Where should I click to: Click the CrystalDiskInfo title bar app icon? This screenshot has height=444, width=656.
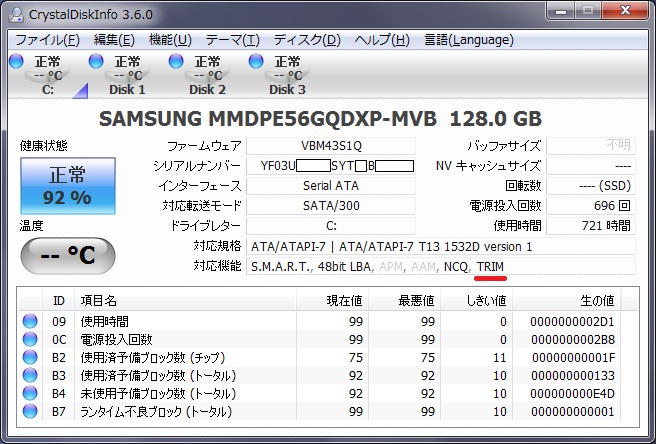pyautogui.click(x=16, y=15)
